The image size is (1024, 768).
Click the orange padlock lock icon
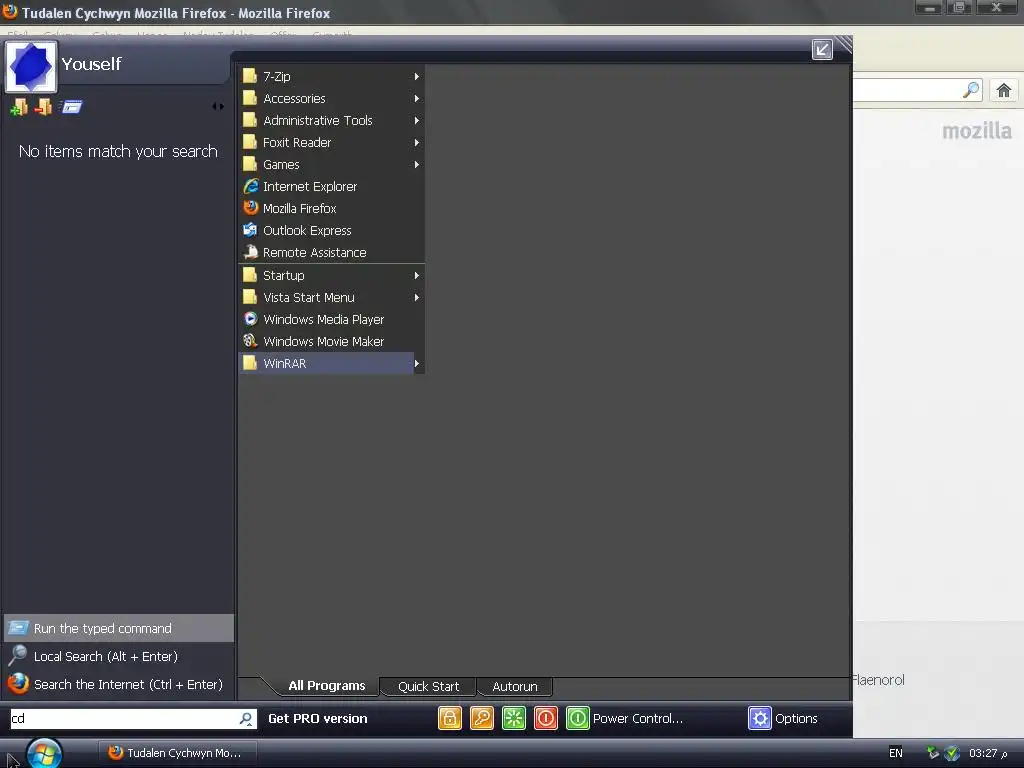(x=450, y=718)
